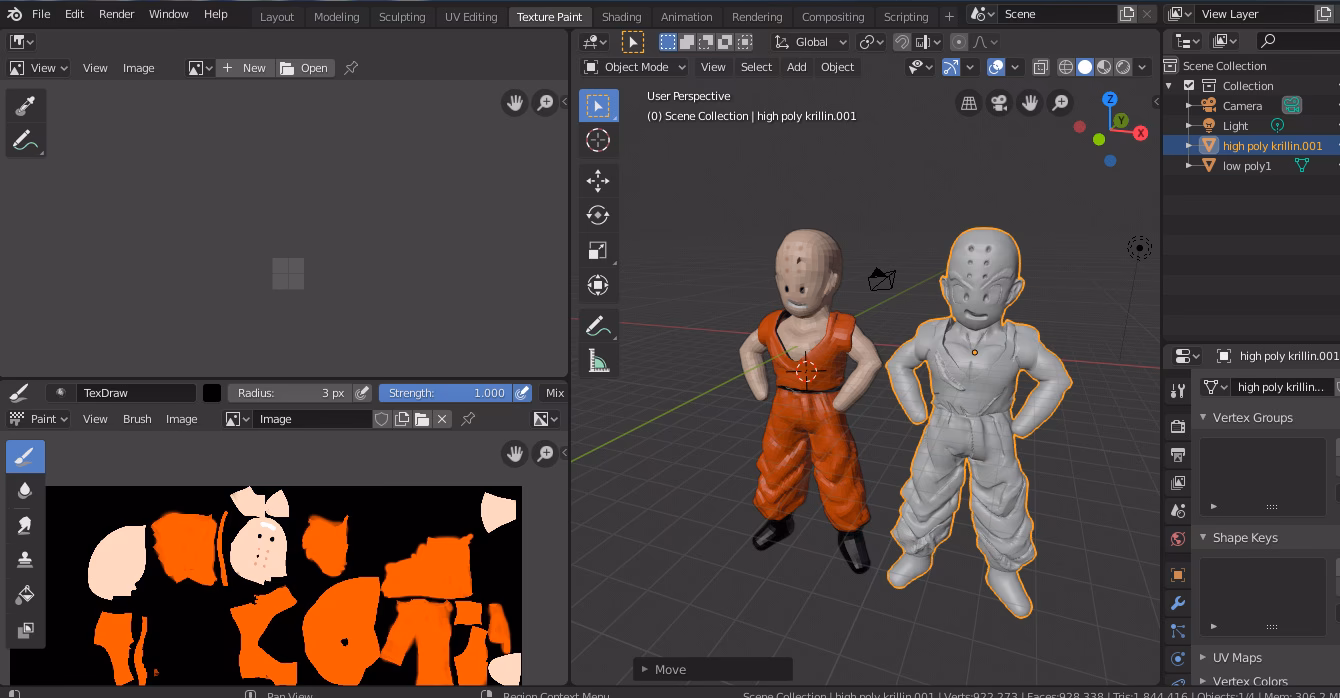Toggle strength pressure sensitivity button
This screenshot has height=698, width=1340.
coord(522,393)
